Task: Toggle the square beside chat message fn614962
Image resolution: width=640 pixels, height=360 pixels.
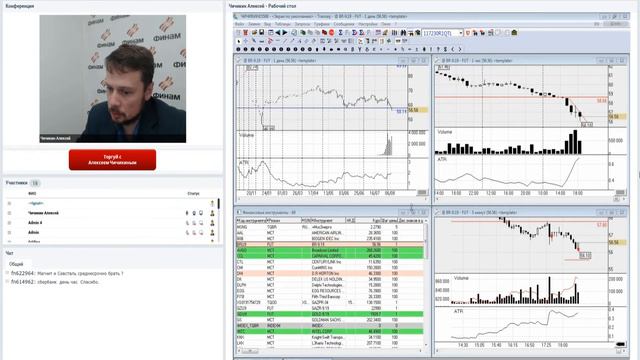Action: 7,282
